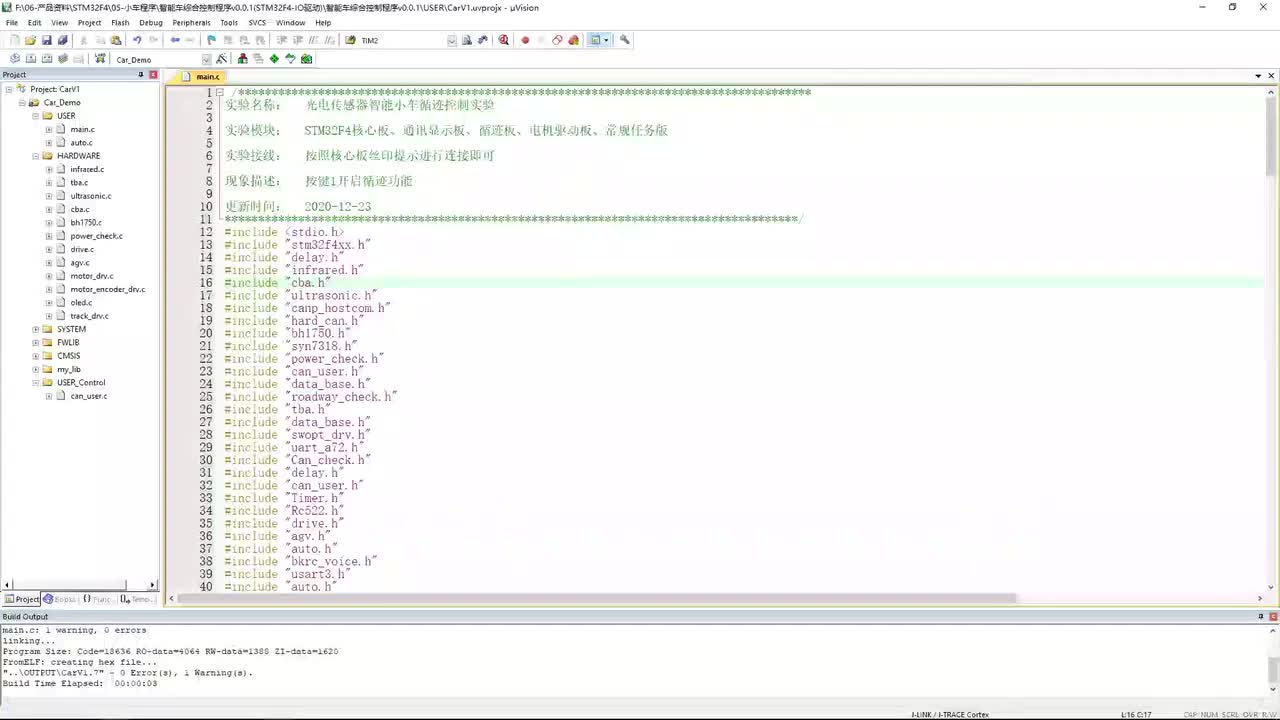Screen dimensions: 1280x720
Task: Open the TIM2 find text dropdown
Action: point(452,40)
